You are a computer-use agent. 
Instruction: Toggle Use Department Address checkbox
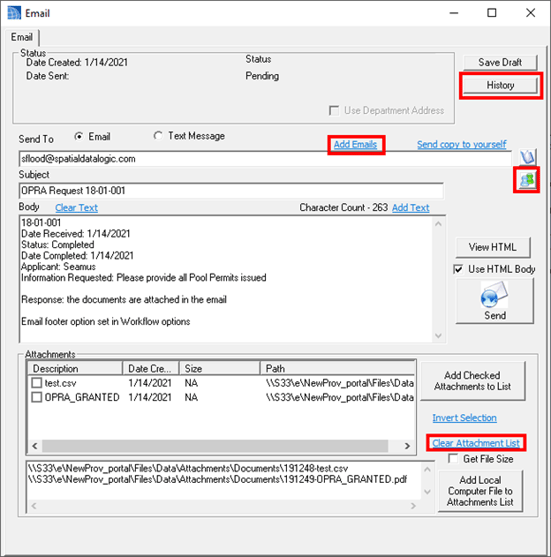pyautogui.click(x=334, y=110)
